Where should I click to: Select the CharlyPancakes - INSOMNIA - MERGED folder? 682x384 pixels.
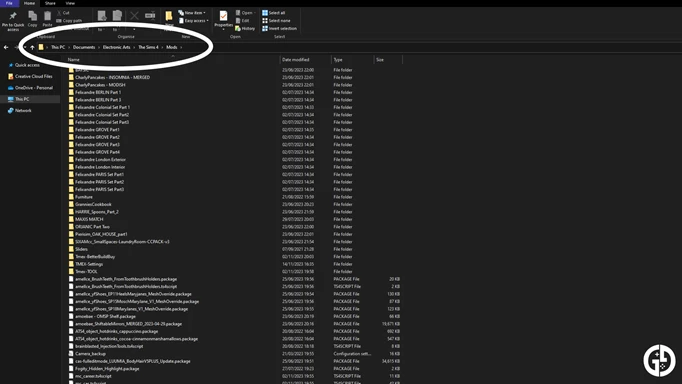(x=112, y=77)
